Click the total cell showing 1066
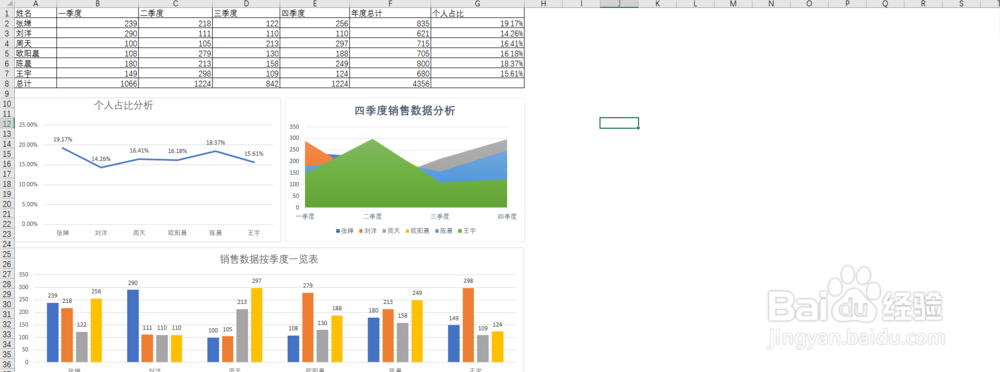The image size is (1000, 372). click(x=97, y=83)
